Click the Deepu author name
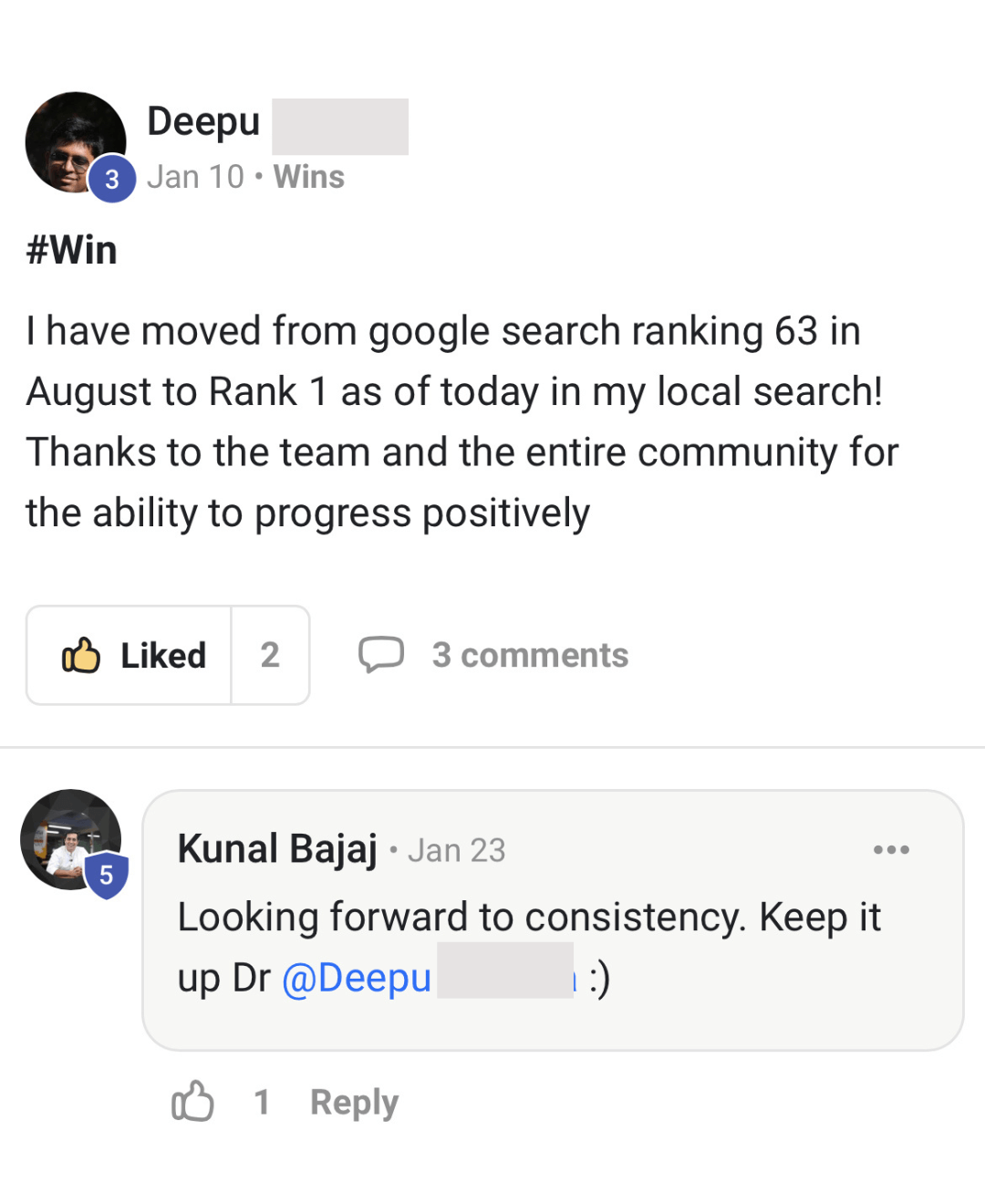 [x=204, y=121]
